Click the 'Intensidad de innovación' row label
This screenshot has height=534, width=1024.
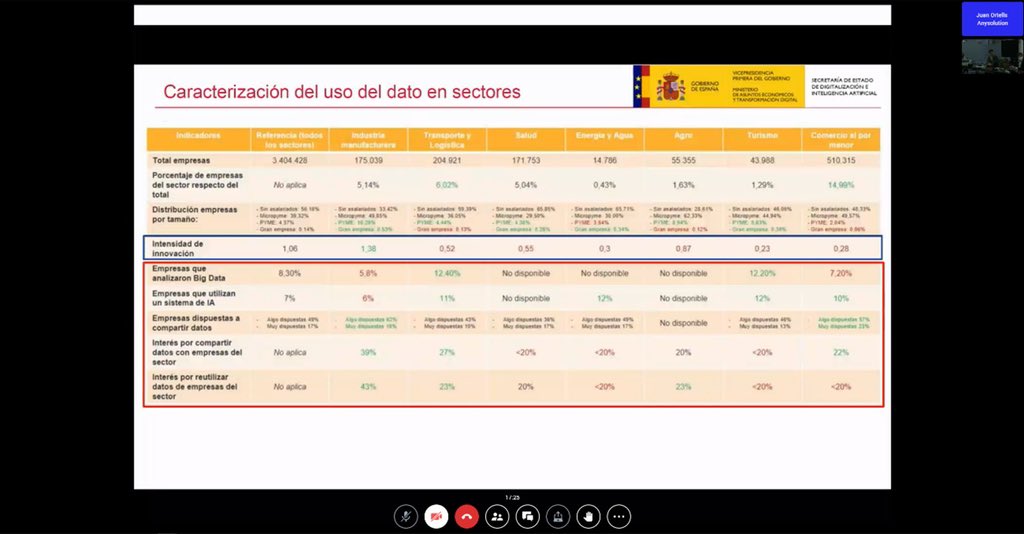point(178,249)
